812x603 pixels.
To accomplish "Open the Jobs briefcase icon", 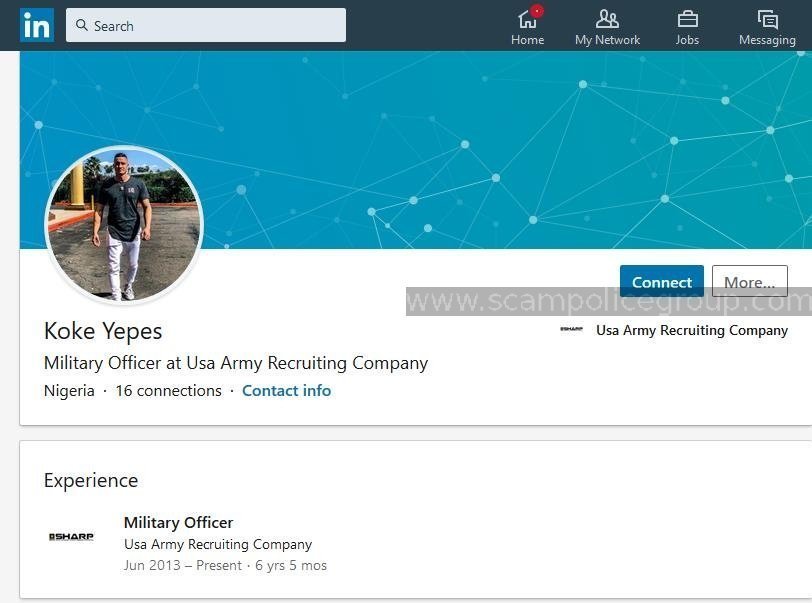I will coord(687,18).
